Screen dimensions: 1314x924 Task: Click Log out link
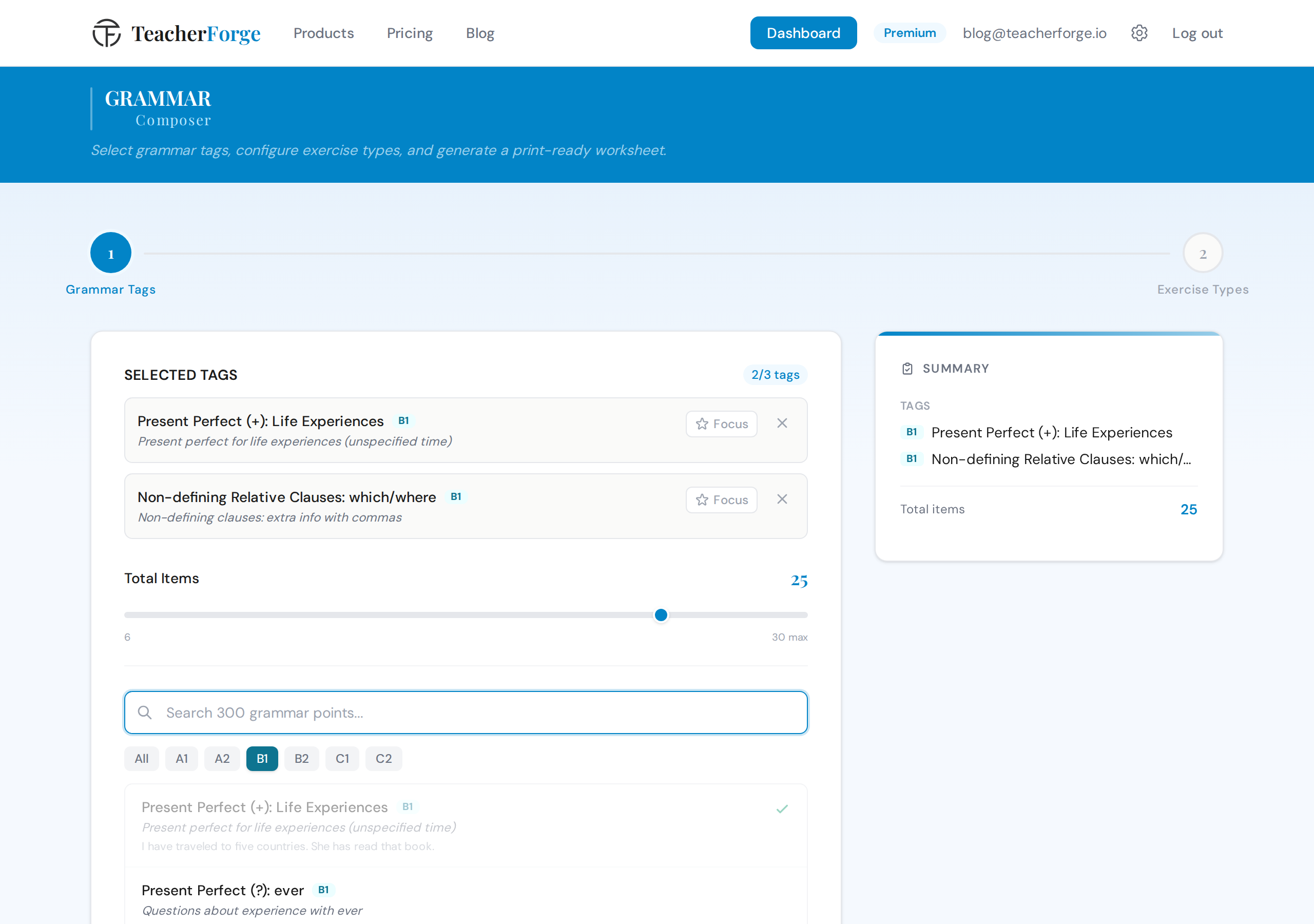click(x=1196, y=33)
